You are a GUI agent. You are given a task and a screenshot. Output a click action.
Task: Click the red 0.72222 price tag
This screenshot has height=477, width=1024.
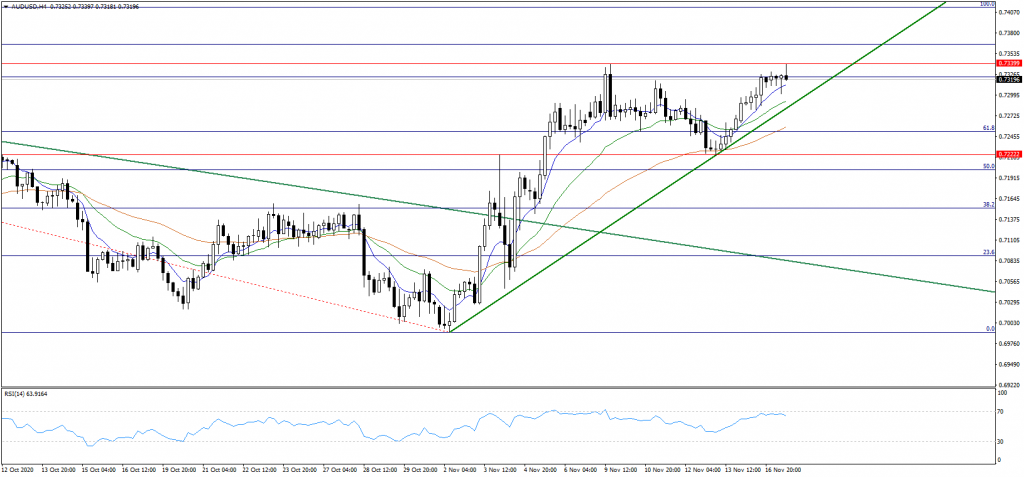pos(1009,155)
